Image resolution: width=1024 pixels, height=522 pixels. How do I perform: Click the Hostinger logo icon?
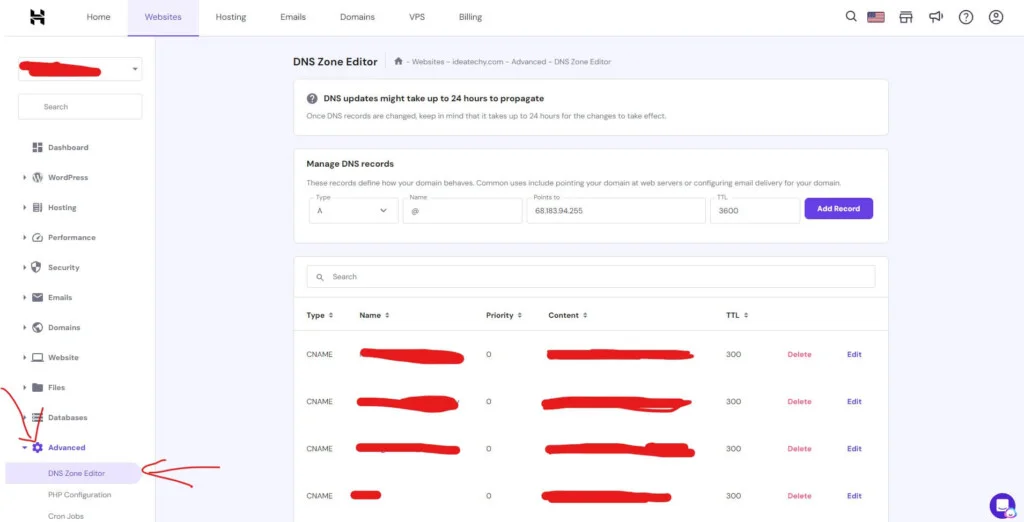[x=37, y=18]
